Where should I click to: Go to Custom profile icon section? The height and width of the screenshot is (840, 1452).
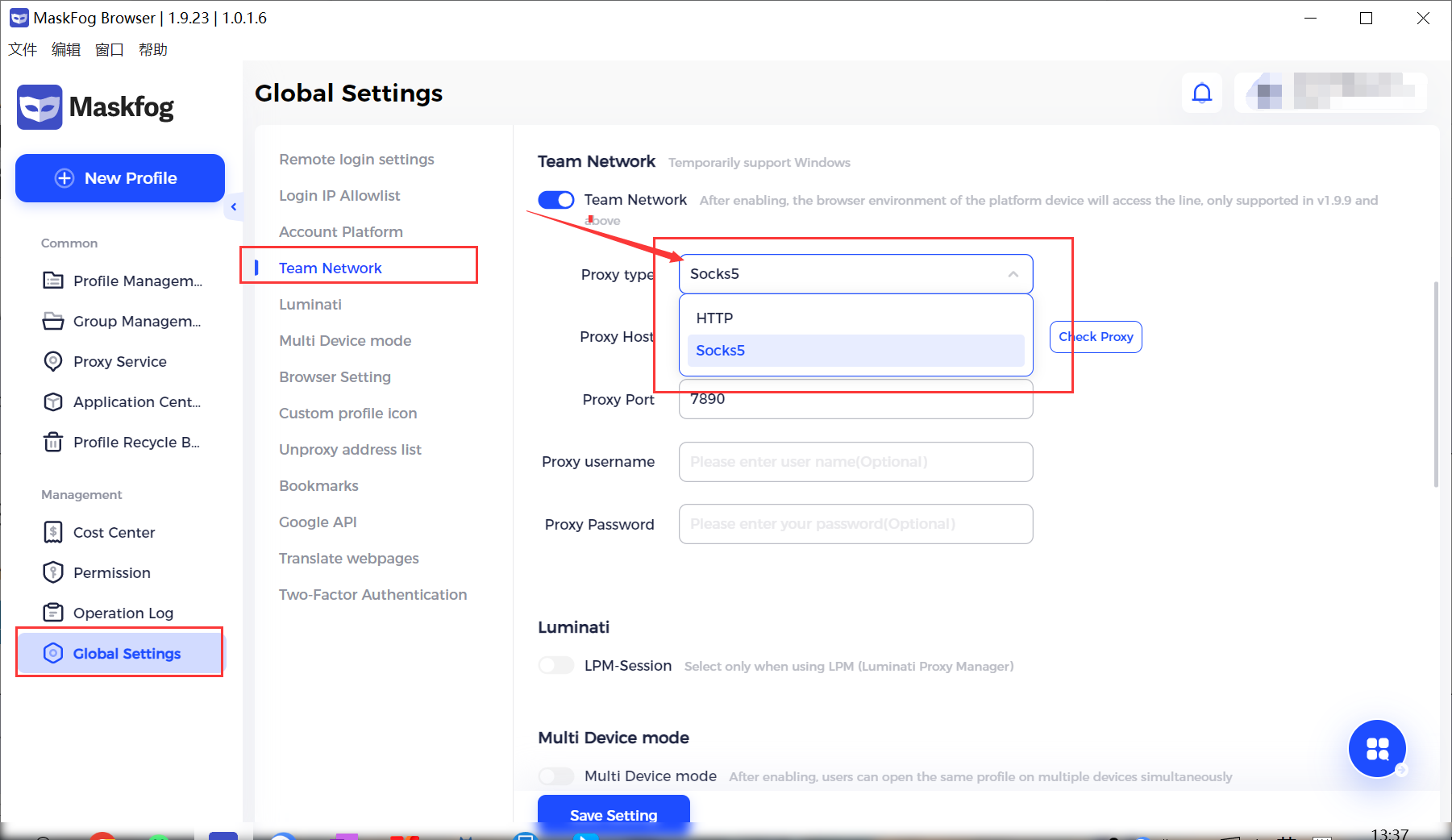pyautogui.click(x=347, y=414)
